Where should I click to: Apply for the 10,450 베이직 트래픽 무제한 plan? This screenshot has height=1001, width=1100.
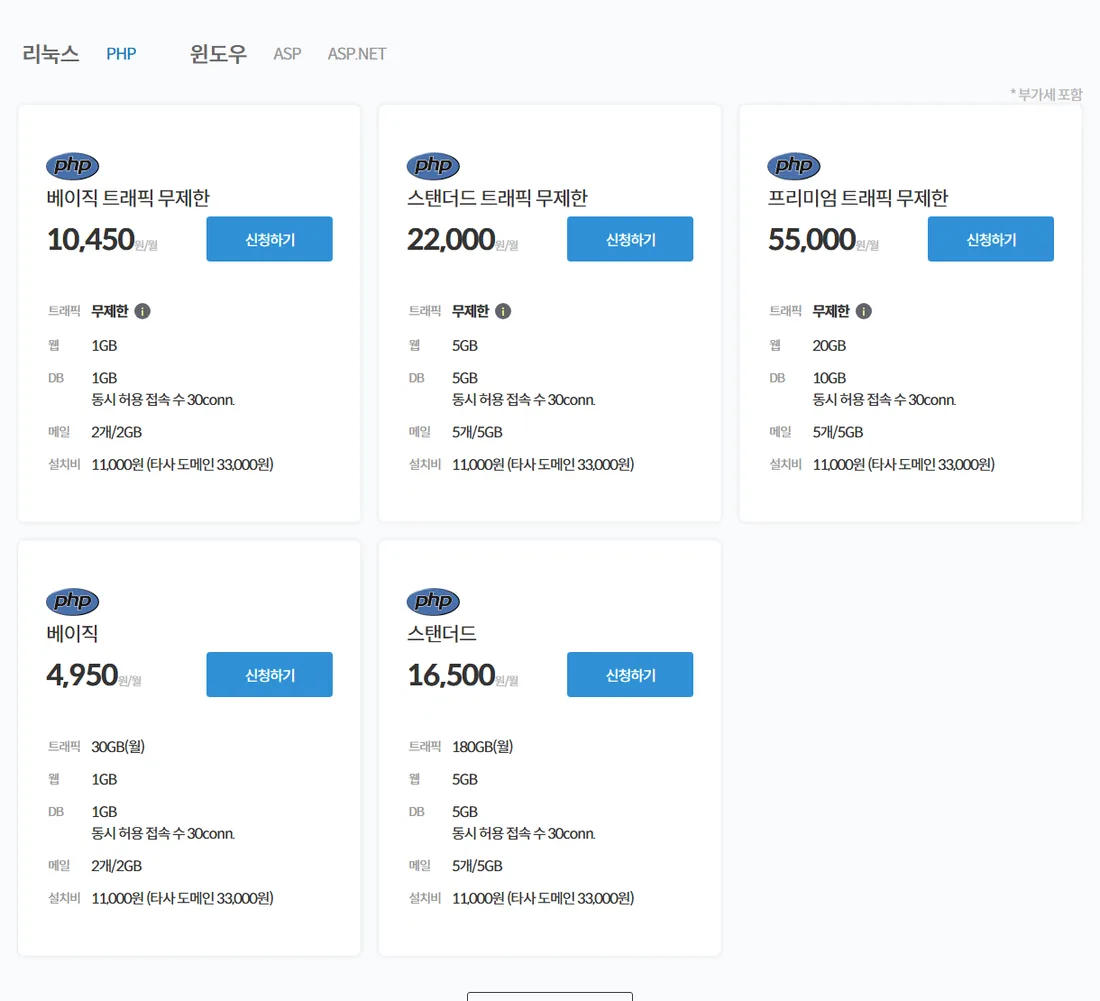pyautogui.click(x=269, y=239)
